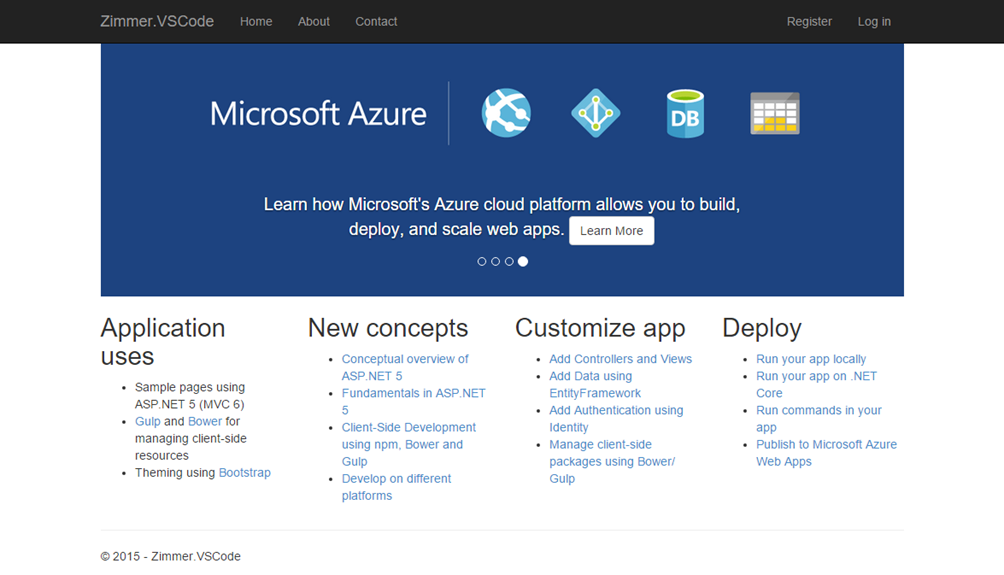Screen dimensions: 1004x575
Task: Open the About nav item
Action: [x=314, y=22]
